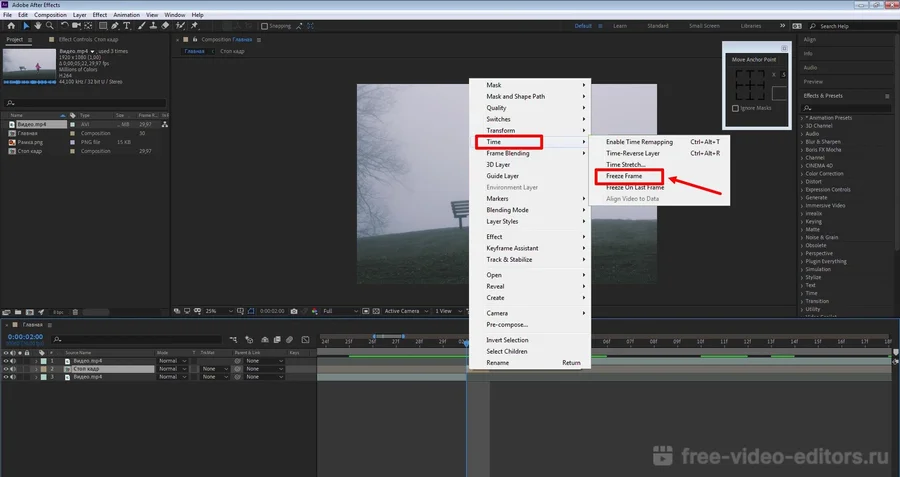
Task: Select the Eraser tool
Action: click(165, 26)
